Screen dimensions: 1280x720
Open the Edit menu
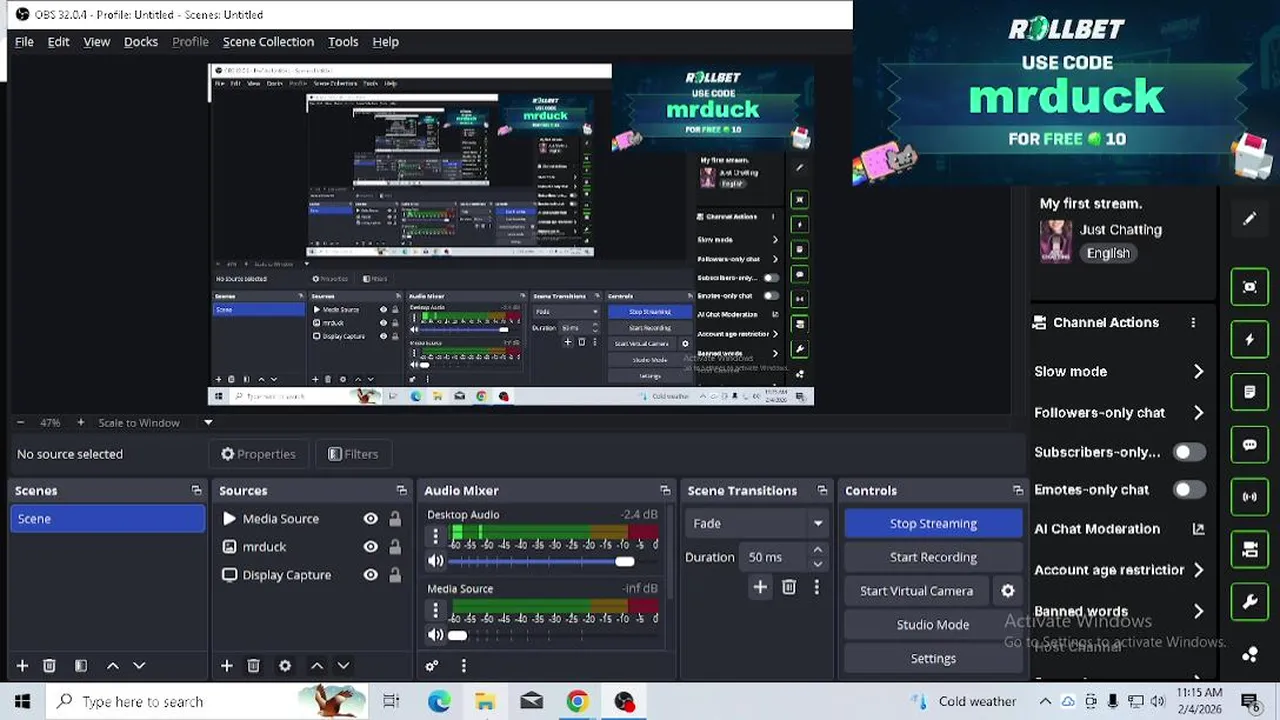coord(58,42)
